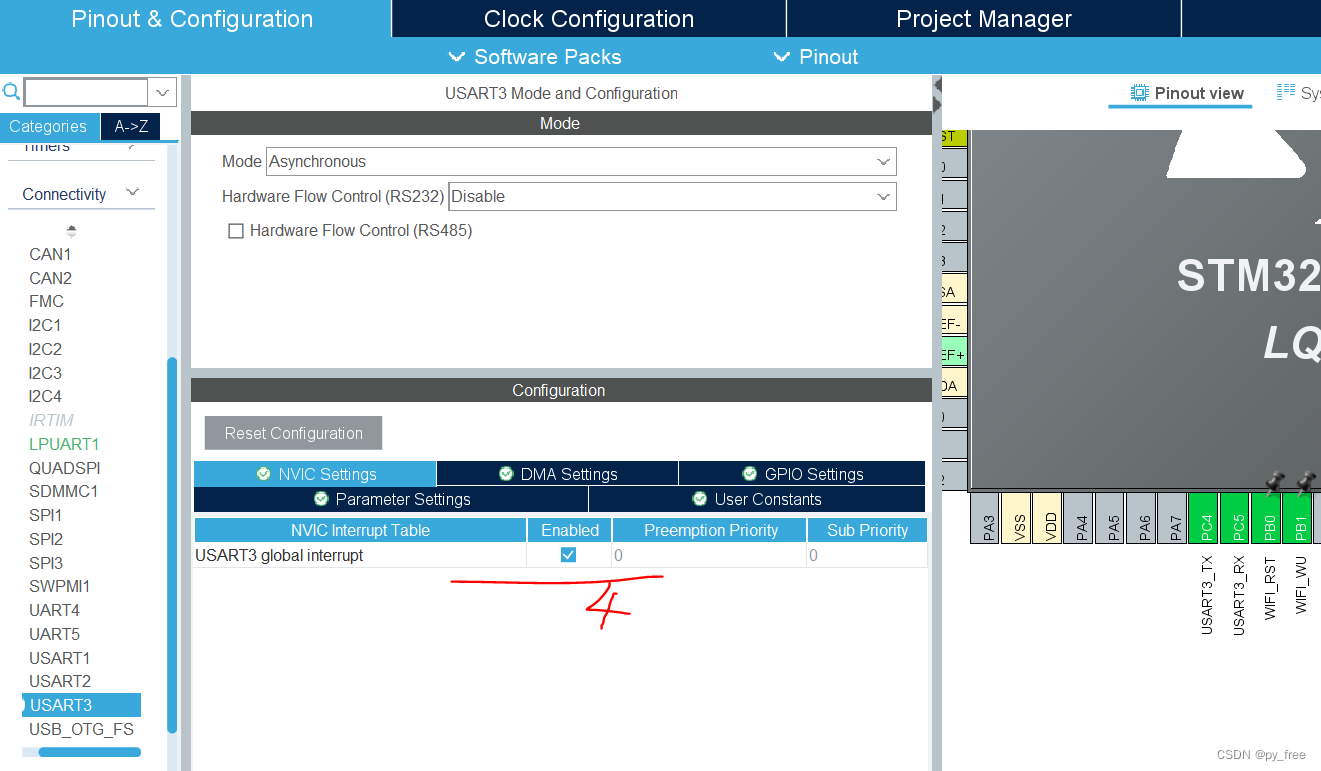Switch to the Categories tab
The width and height of the screenshot is (1321, 771).
(48, 126)
